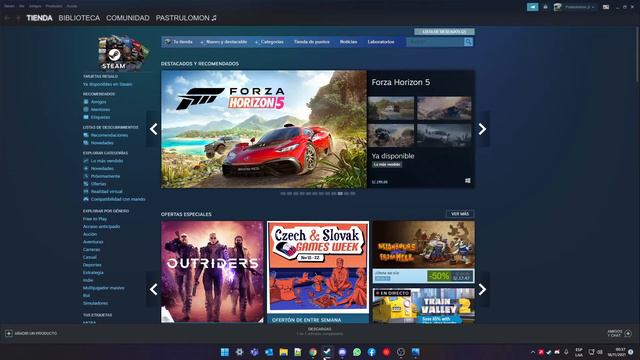Screen dimensions: 640x360
Task: Show hidden system tray icons chevron
Action: click(x=533, y=352)
